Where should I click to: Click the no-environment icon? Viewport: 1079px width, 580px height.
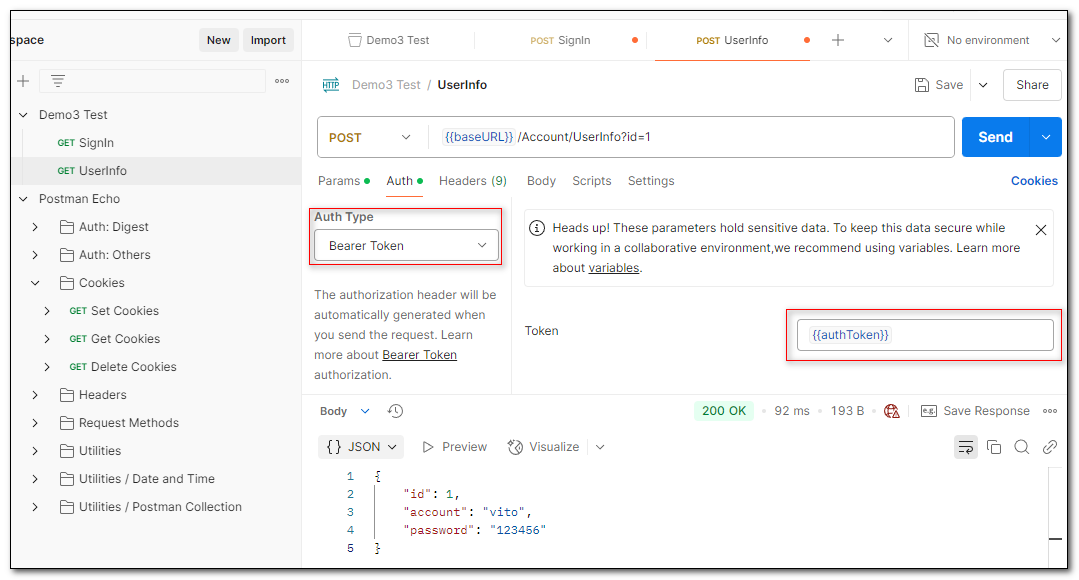click(x=931, y=41)
